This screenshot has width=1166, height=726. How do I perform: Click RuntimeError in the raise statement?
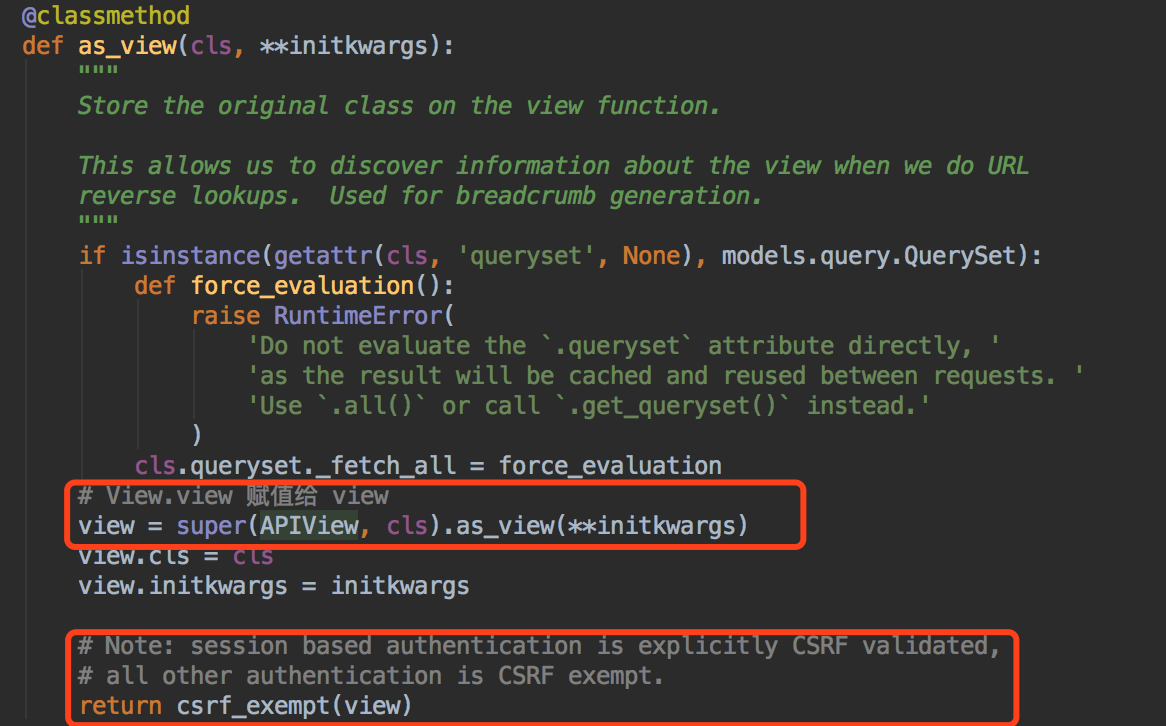tap(357, 316)
